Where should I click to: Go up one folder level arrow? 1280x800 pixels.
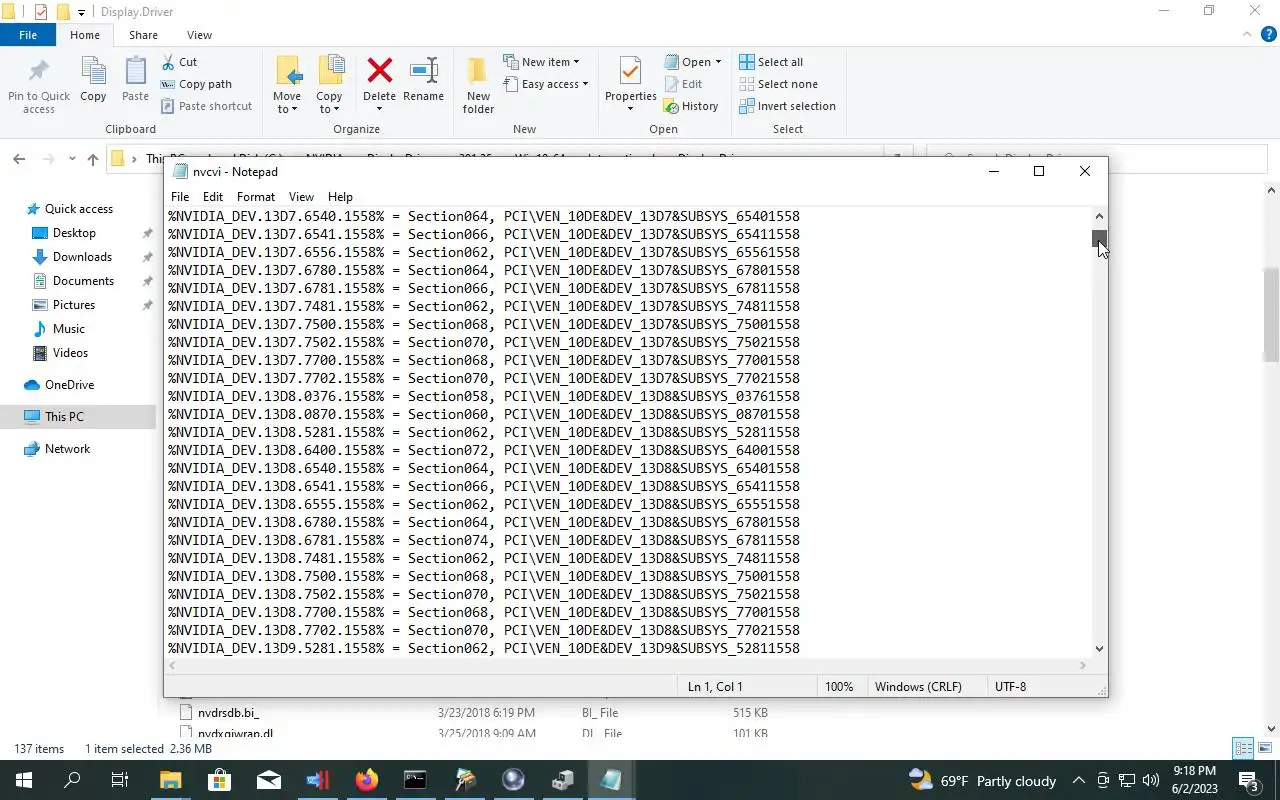click(x=93, y=159)
